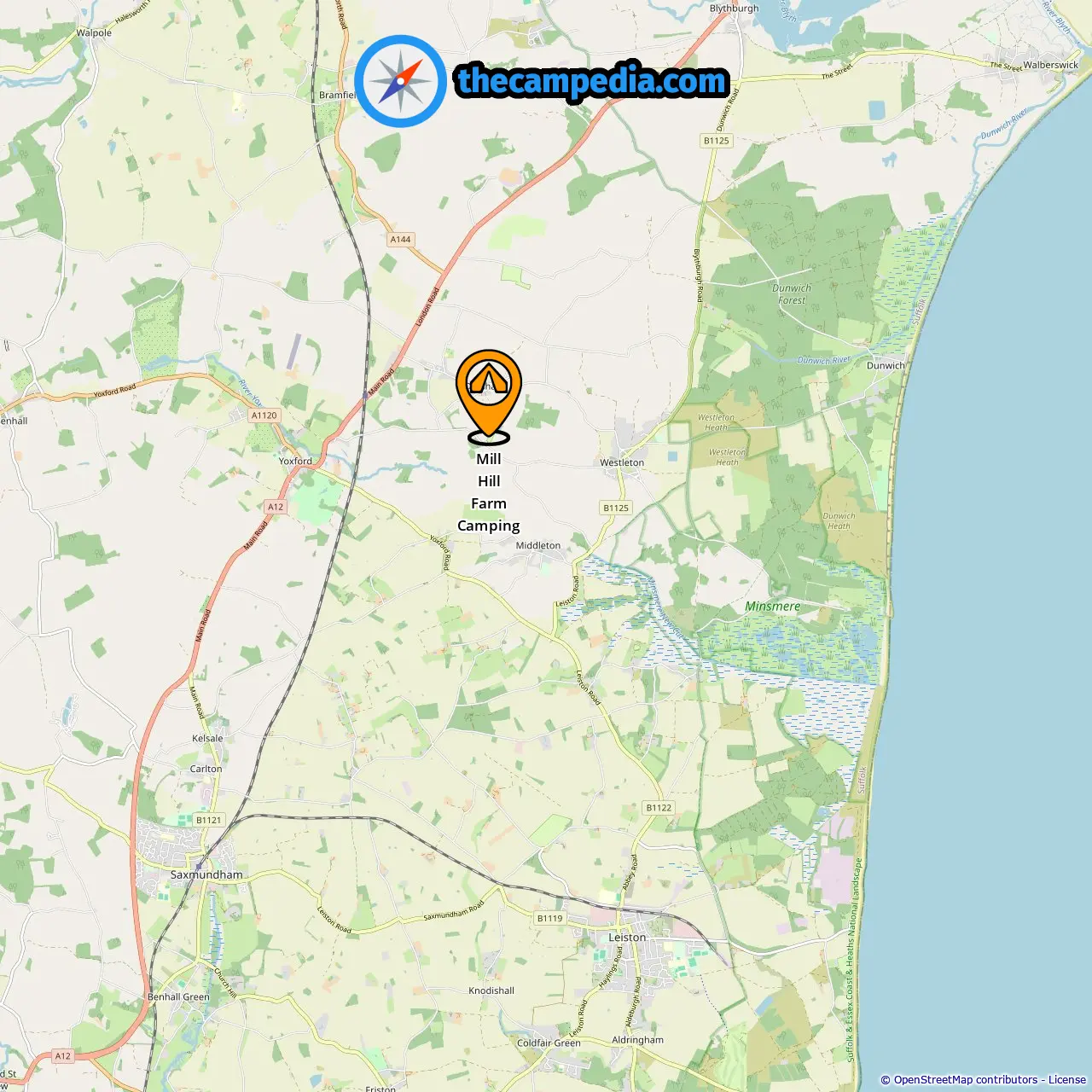The width and height of the screenshot is (1092, 1092).
Task: Open the License link
Action: tap(1067, 1080)
